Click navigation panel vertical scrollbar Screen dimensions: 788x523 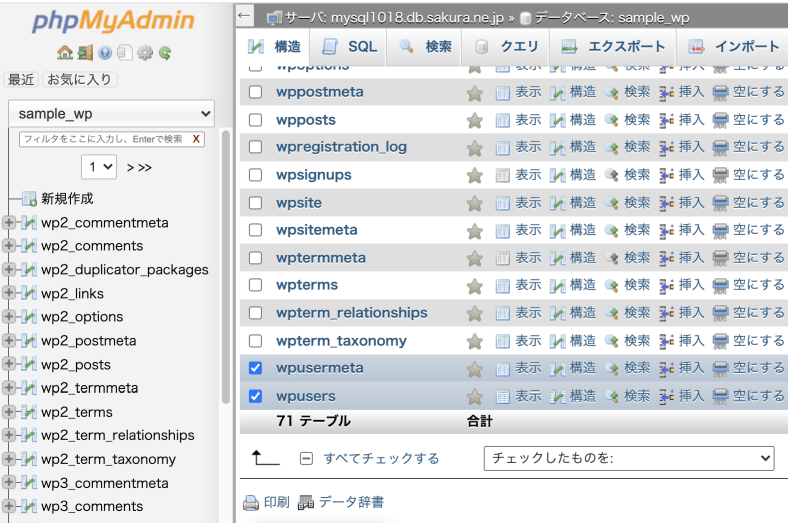pos(226,266)
